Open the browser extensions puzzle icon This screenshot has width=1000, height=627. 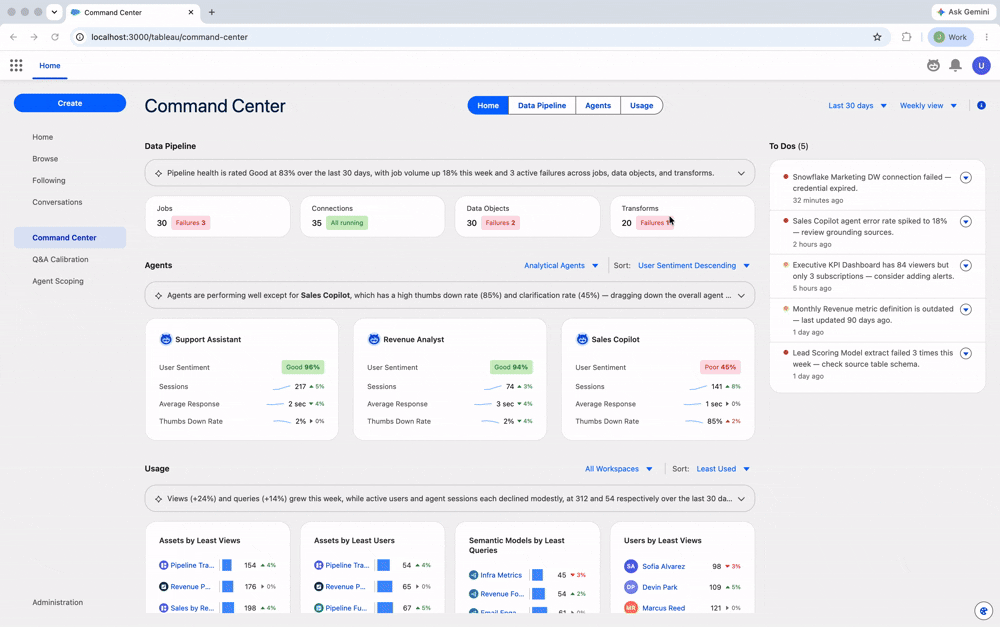[906, 37]
